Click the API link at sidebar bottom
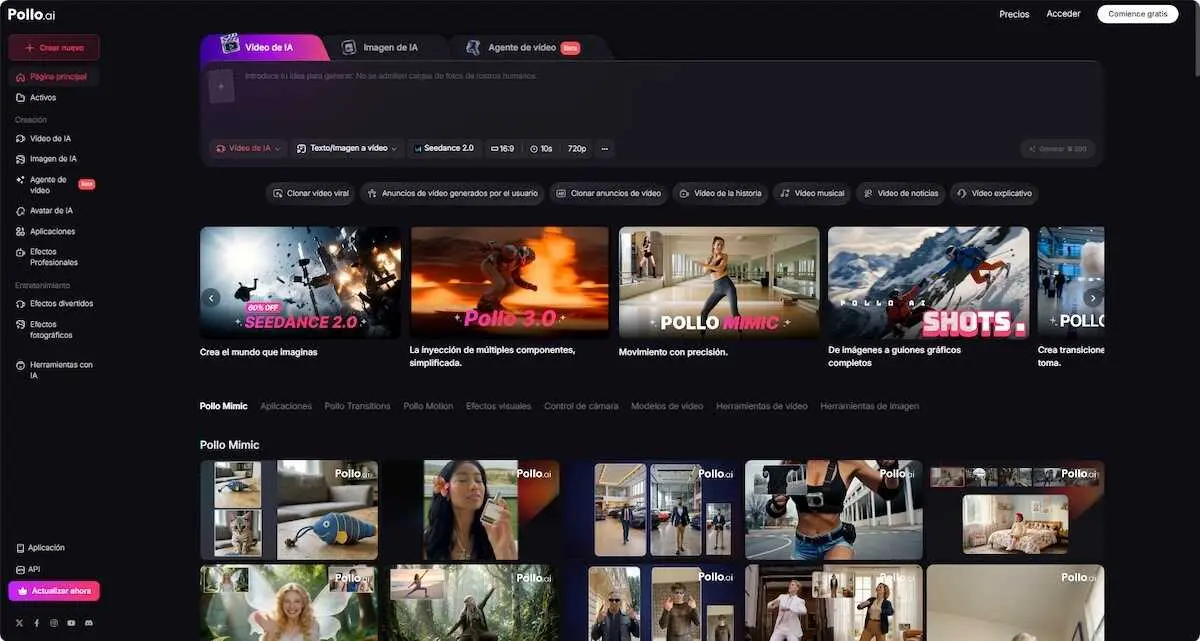Viewport: 1200px width, 641px height. click(x=33, y=568)
